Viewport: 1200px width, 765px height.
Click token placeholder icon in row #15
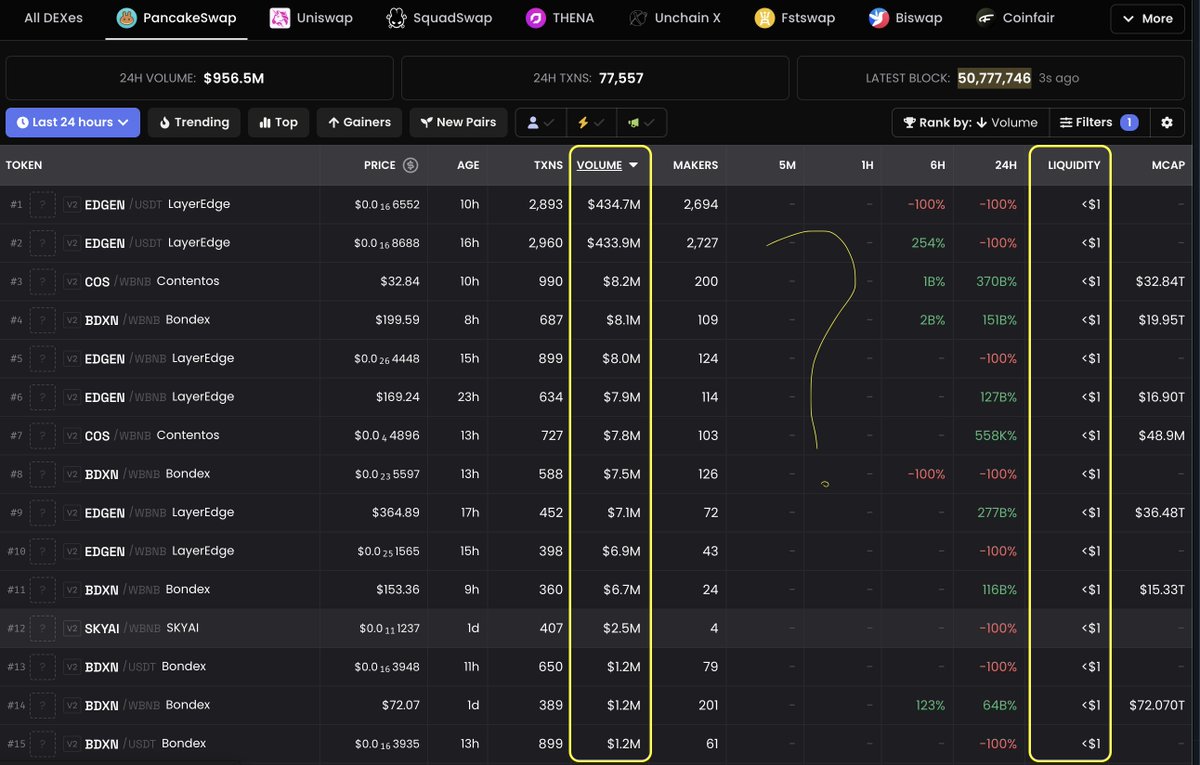43,744
